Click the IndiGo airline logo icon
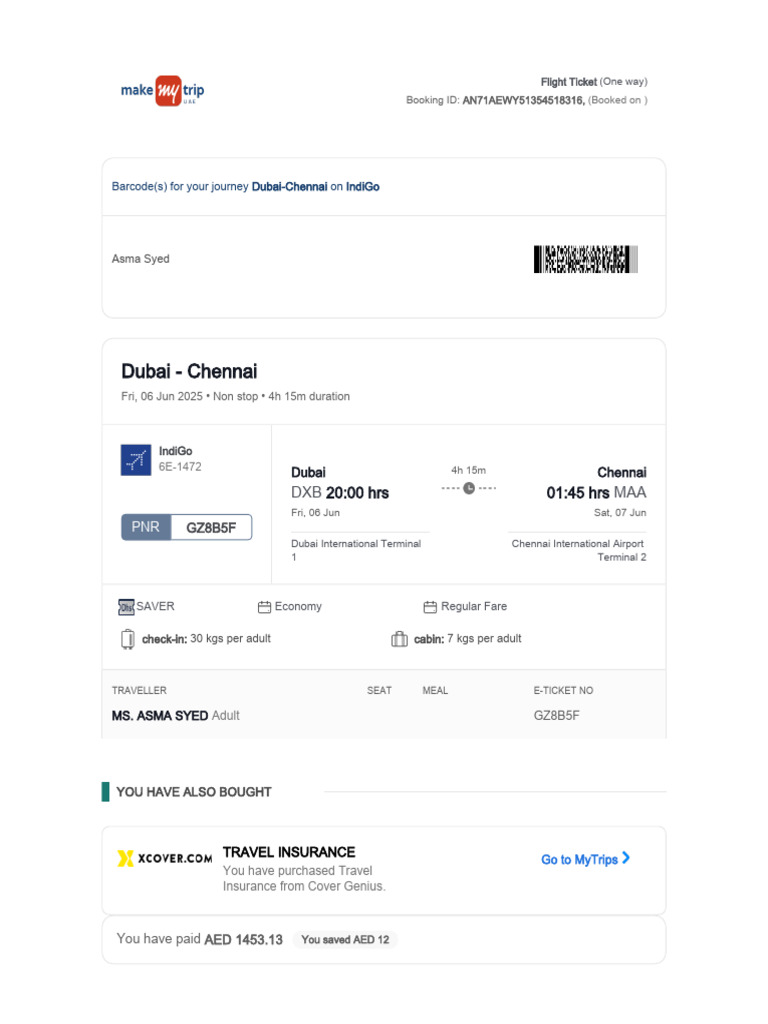768x1024 pixels. click(135, 460)
